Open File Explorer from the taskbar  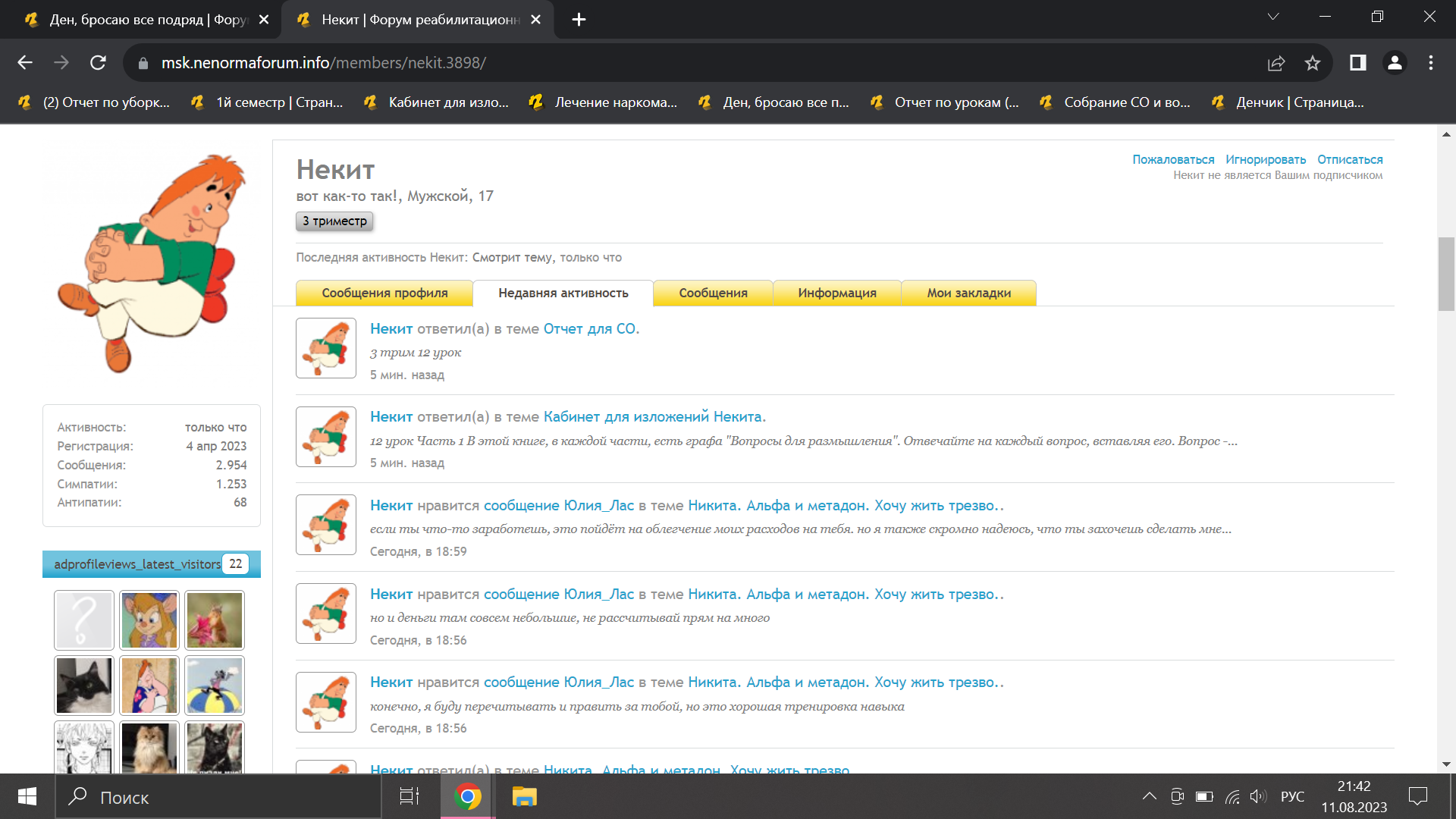[x=524, y=797]
